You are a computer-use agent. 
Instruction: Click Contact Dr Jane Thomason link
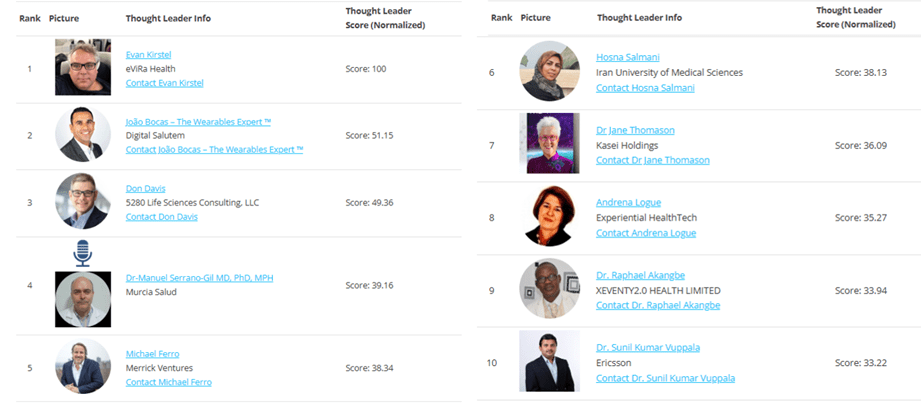[652, 160]
